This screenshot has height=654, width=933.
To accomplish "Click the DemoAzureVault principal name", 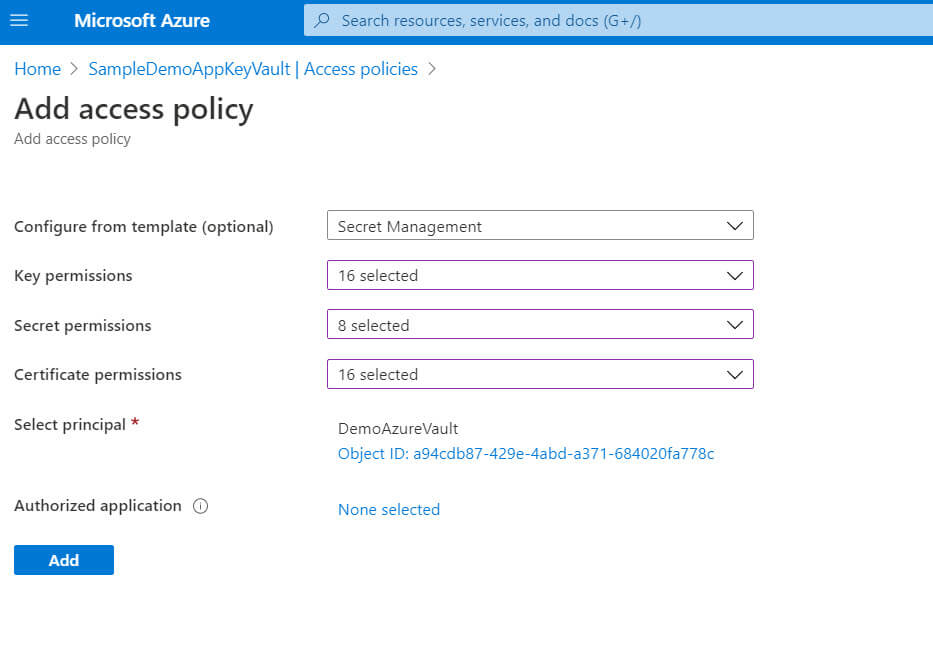I will (398, 428).
